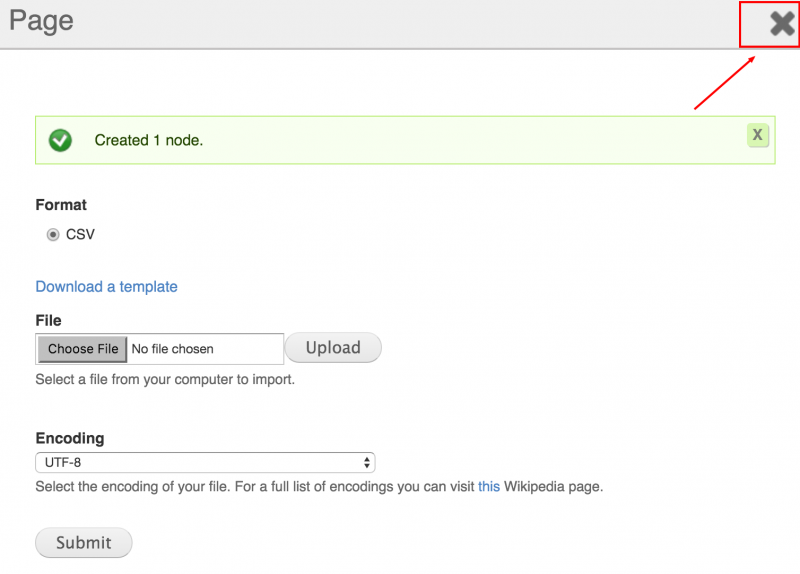Click the 'No file chosen' file field
Screen dimensions: 800x574
pyautogui.click(x=160, y=349)
